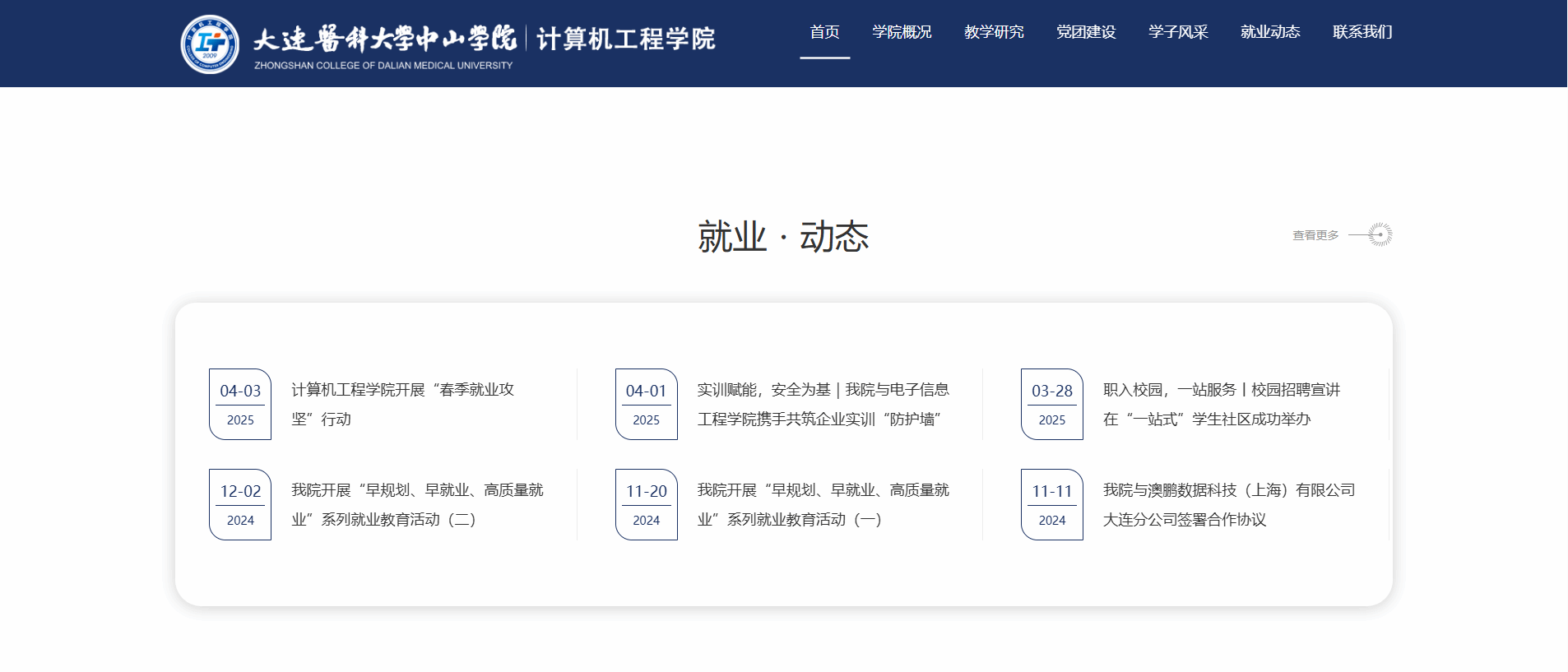1568x672 pixels.
Task: Open 系列就业教育活动（二）article
Action: [x=417, y=504]
